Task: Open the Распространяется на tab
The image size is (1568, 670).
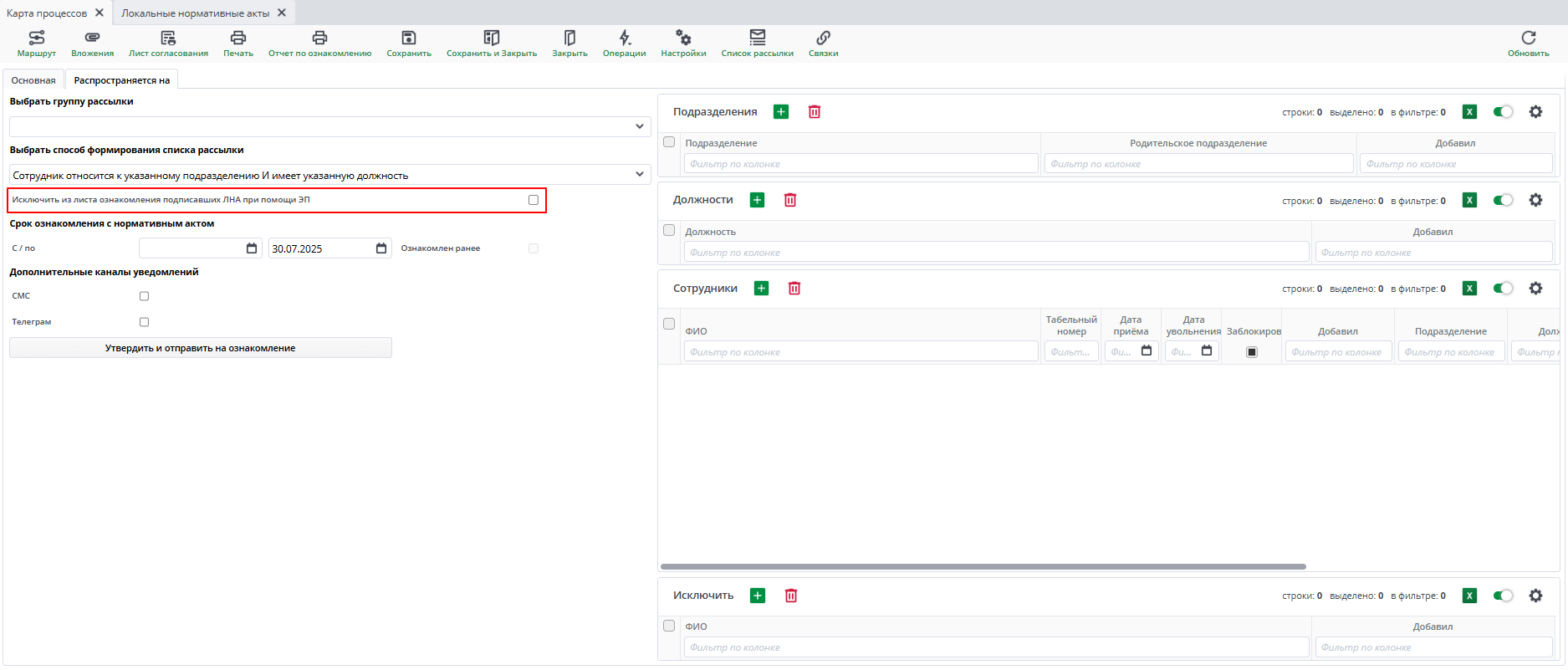Action: 122,80
